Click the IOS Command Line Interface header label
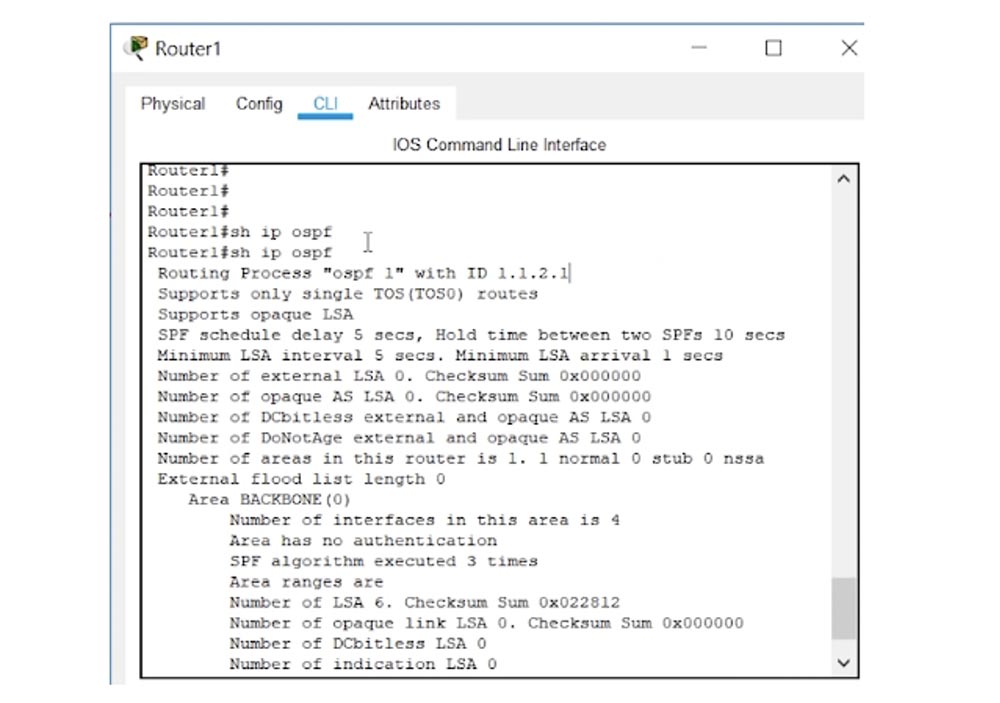The height and width of the screenshot is (703, 1000). [x=499, y=144]
